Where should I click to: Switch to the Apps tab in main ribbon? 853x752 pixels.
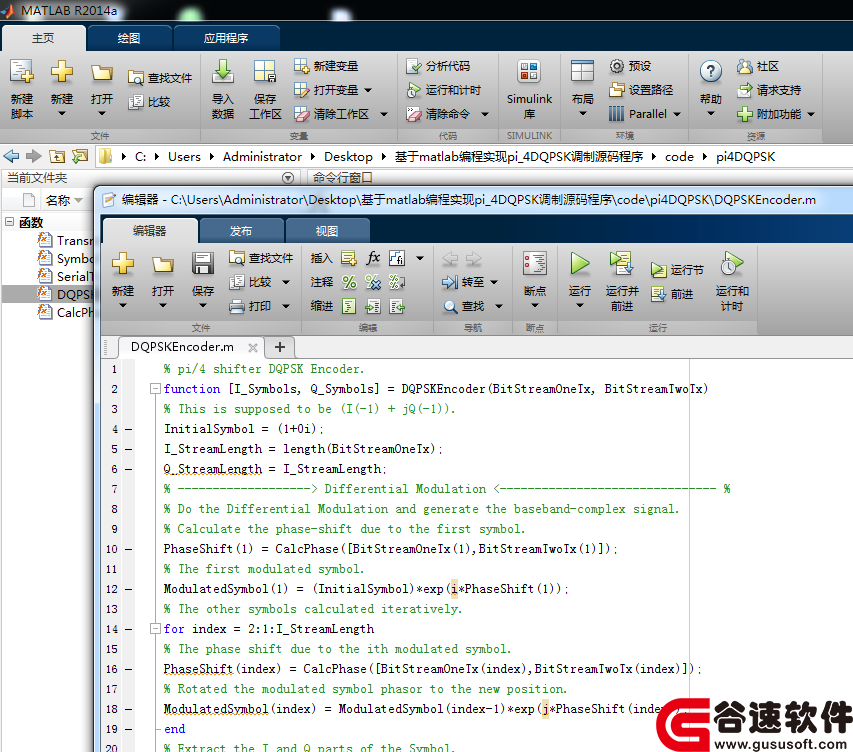pos(225,38)
